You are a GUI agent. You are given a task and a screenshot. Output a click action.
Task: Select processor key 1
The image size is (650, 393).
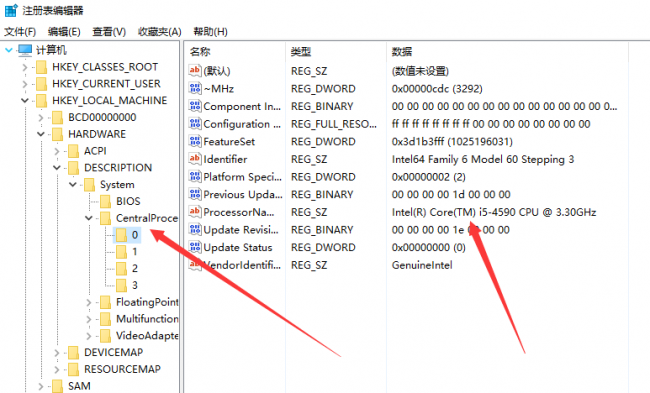pyautogui.click(x=135, y=252)
